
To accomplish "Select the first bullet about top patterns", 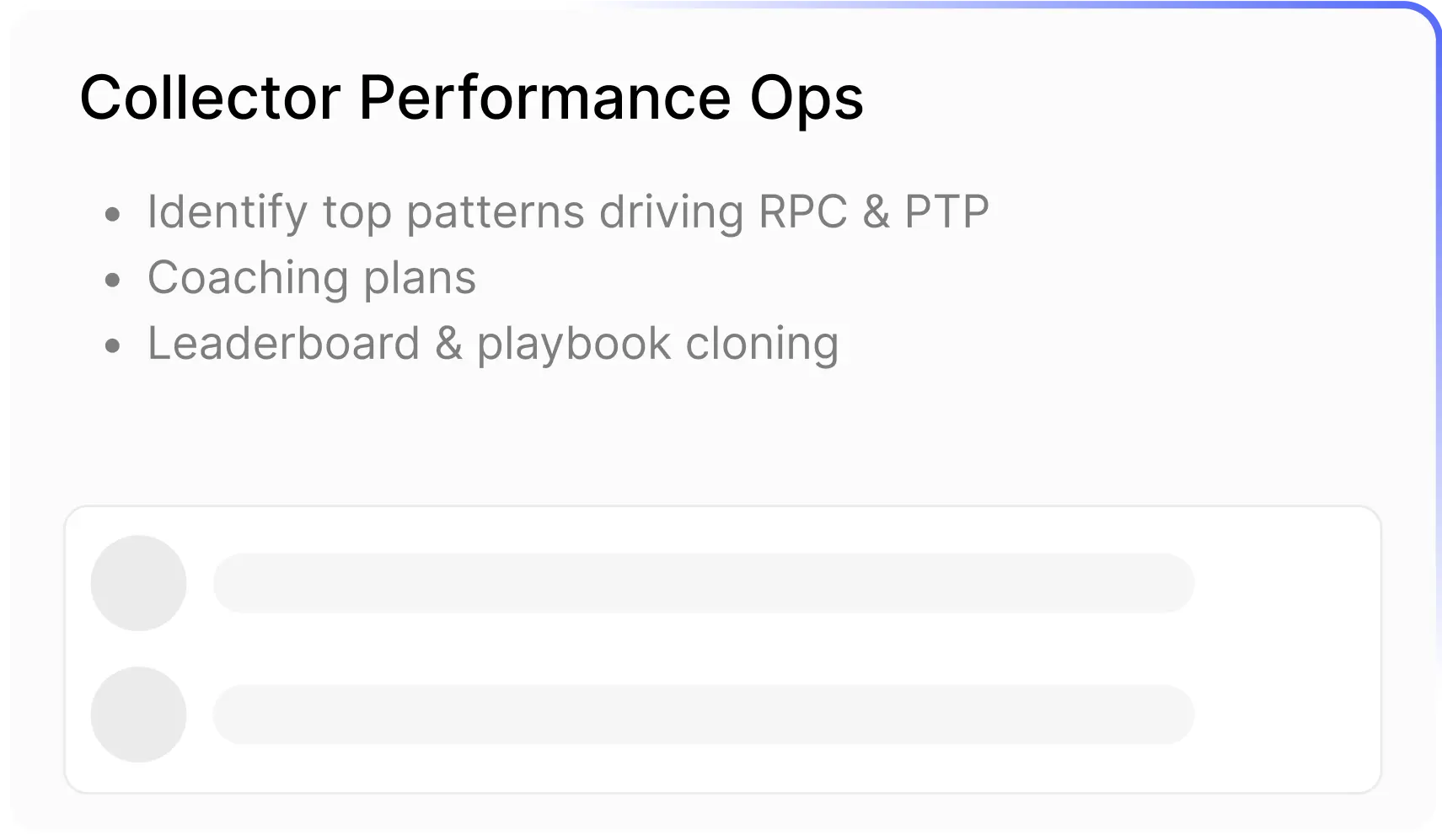I will click(567, 211).
